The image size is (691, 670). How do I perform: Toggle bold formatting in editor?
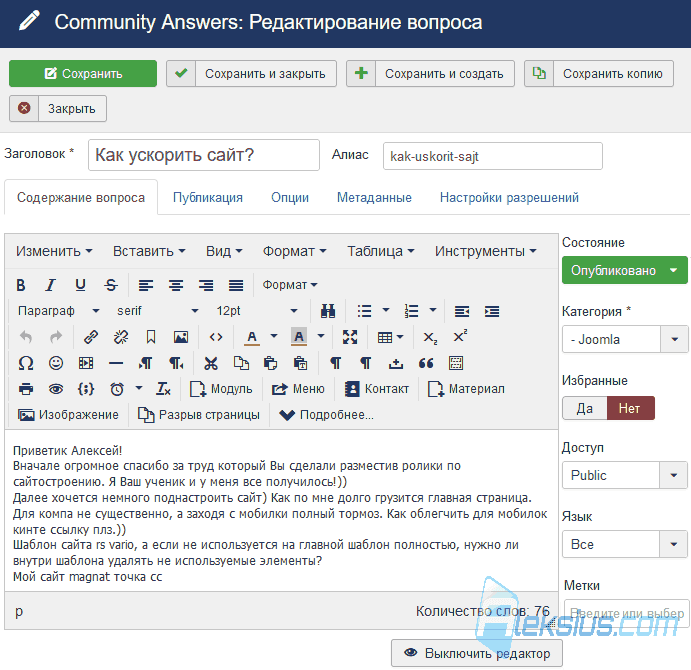(20, 285)
